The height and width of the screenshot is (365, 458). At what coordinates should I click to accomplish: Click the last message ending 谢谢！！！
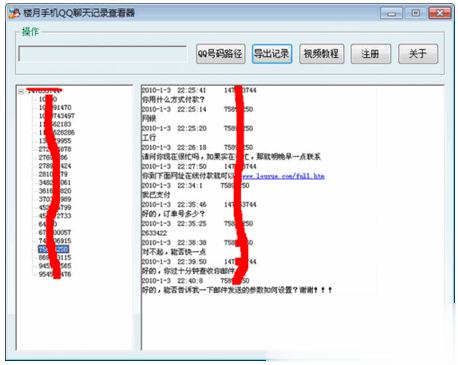coord(237,290)
